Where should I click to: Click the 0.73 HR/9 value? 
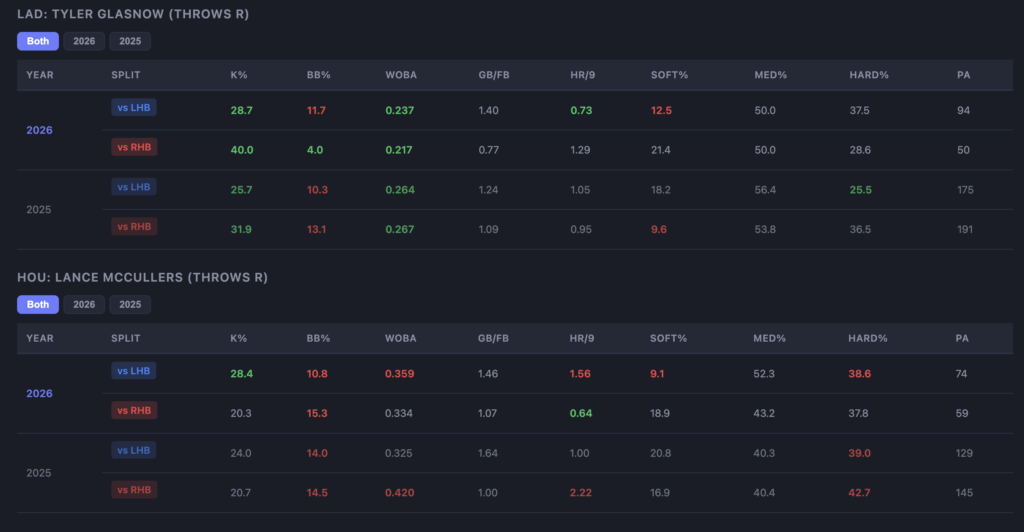pyautogui.click(x=581, y=110)
